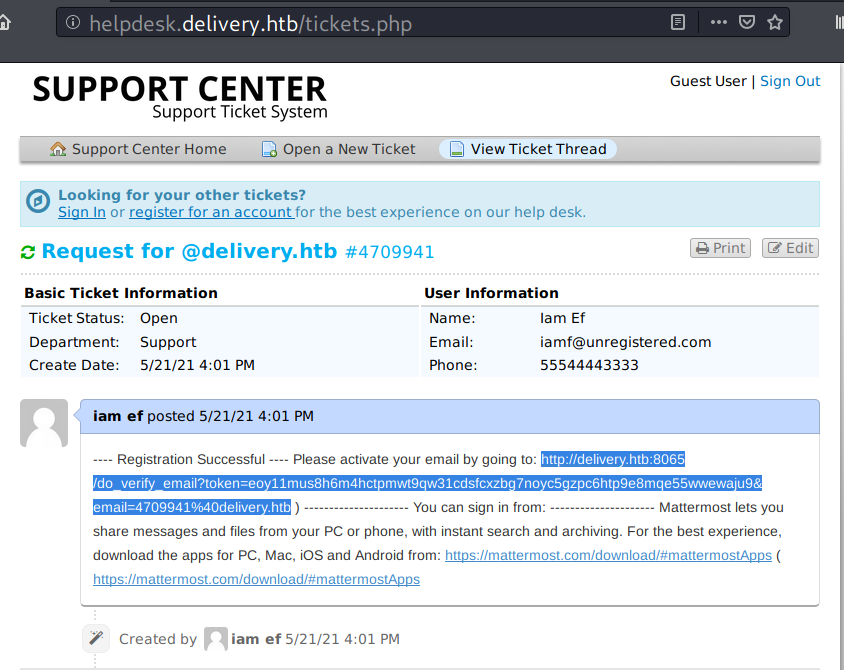Open a New Ticket tab
The image size is (844, 670).
pos(338,149)
